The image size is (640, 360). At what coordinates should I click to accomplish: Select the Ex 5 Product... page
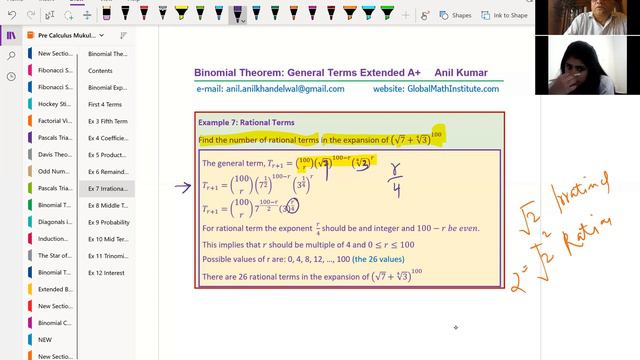tap(107, 155)
